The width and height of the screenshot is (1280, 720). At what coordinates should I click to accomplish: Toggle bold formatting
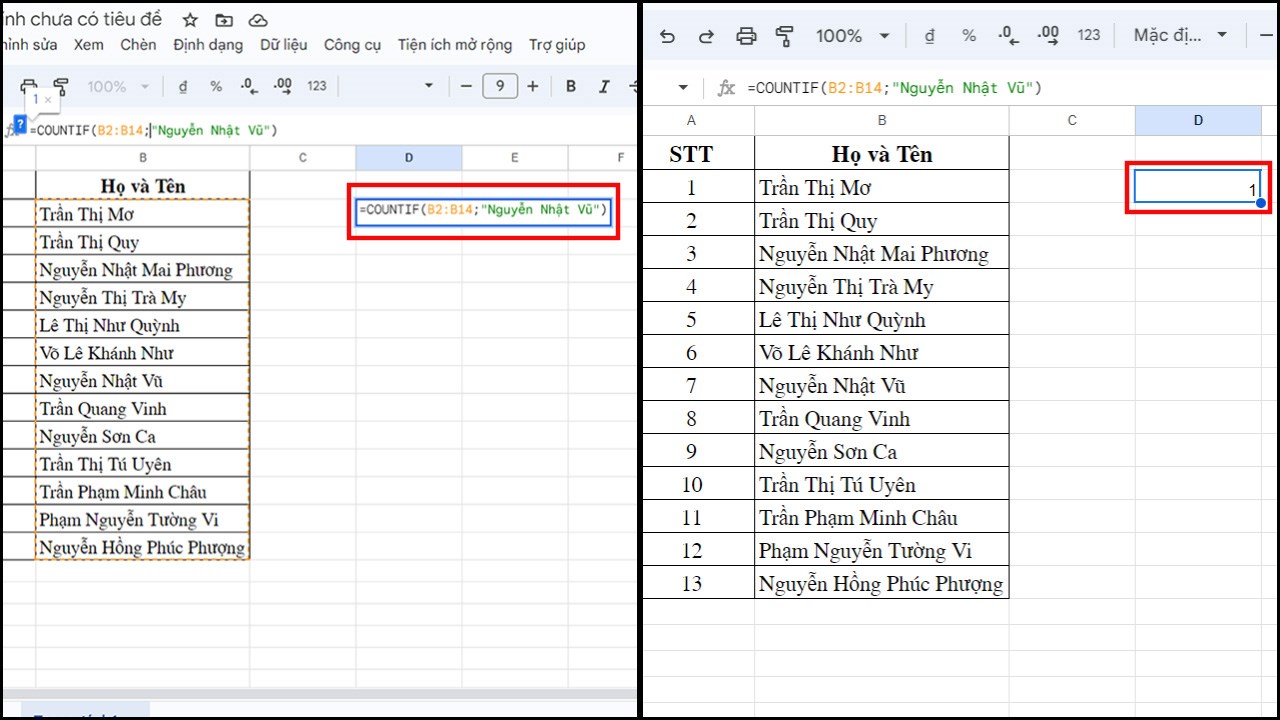pyautogui.click(x=571, y=87)
